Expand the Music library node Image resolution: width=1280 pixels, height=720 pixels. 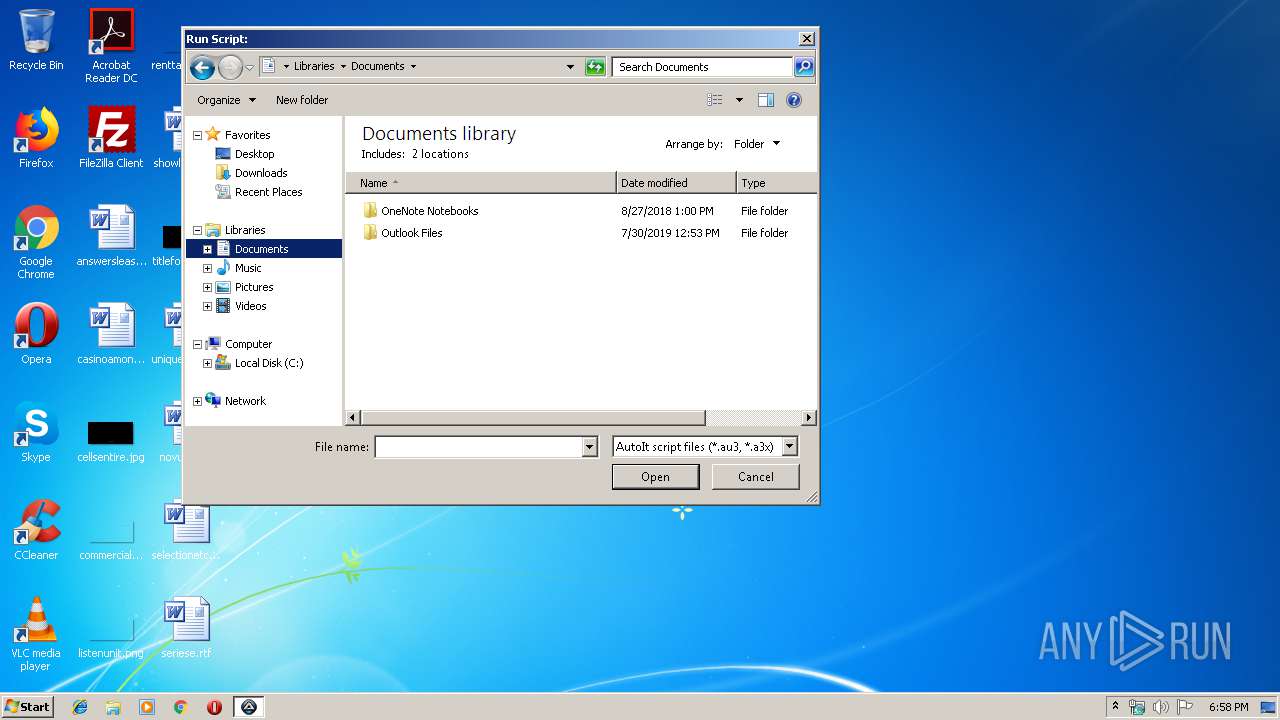coord(207,268)
